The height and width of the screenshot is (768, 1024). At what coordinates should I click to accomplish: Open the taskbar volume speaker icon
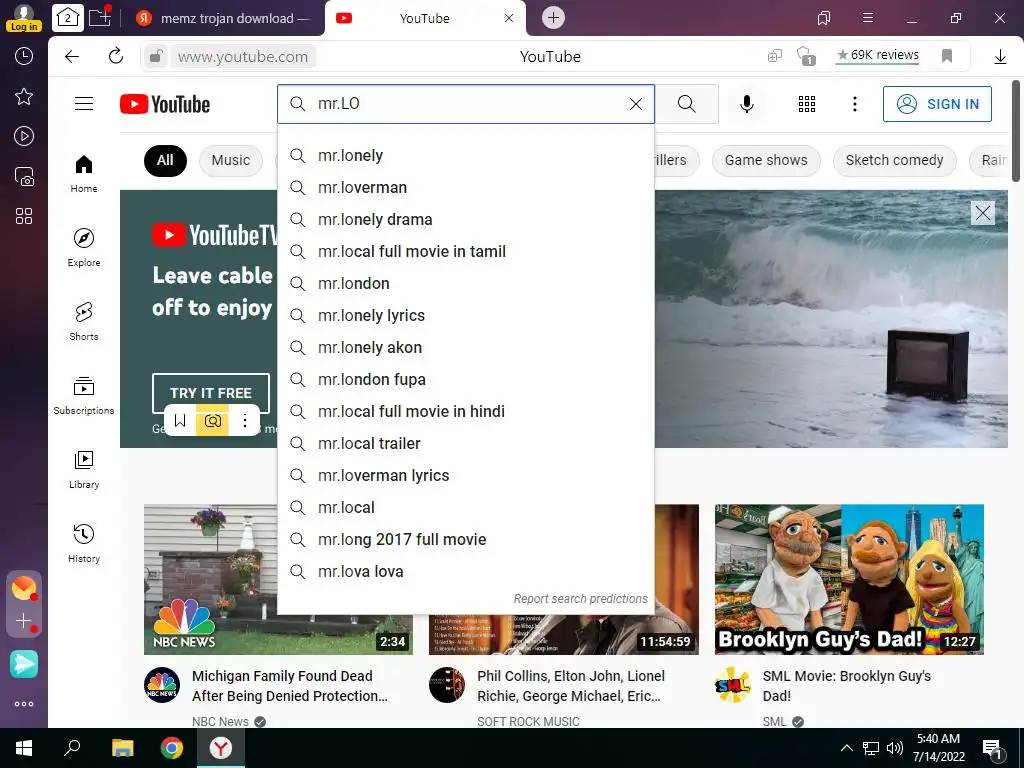pos(895,748)
